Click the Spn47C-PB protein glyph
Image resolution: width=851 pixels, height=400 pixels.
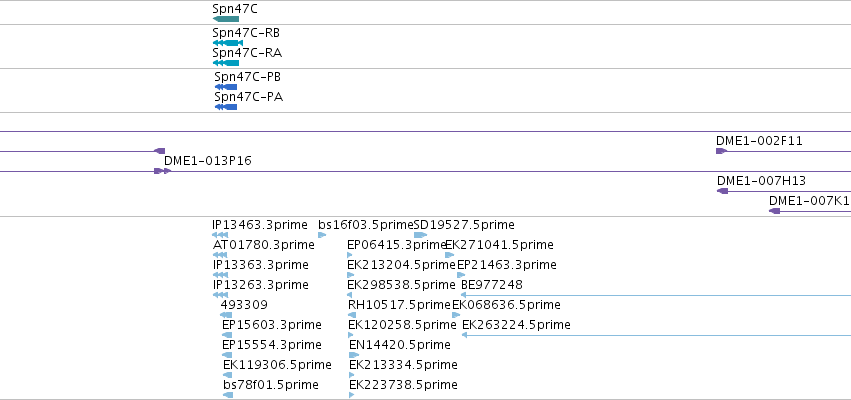click(x=226, y=87)
